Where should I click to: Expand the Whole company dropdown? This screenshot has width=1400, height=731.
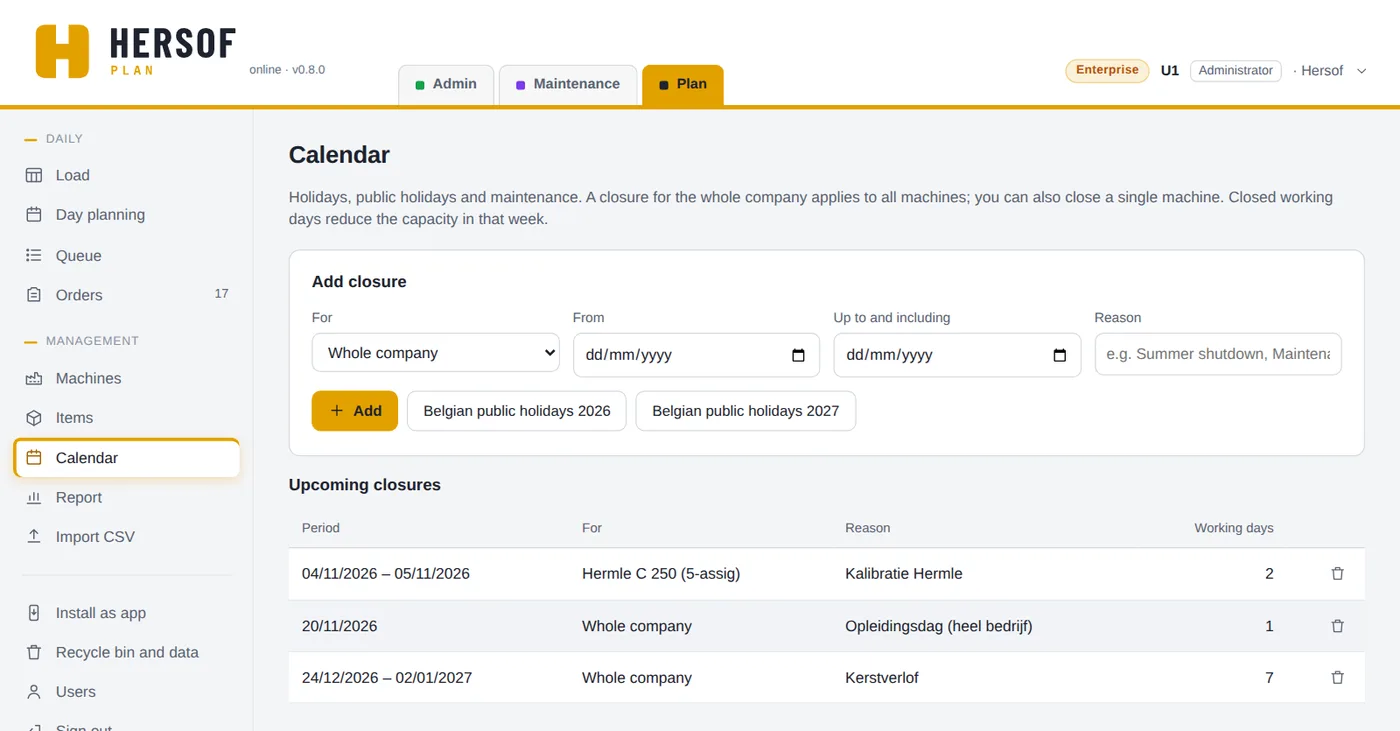[x=436, y=353]
